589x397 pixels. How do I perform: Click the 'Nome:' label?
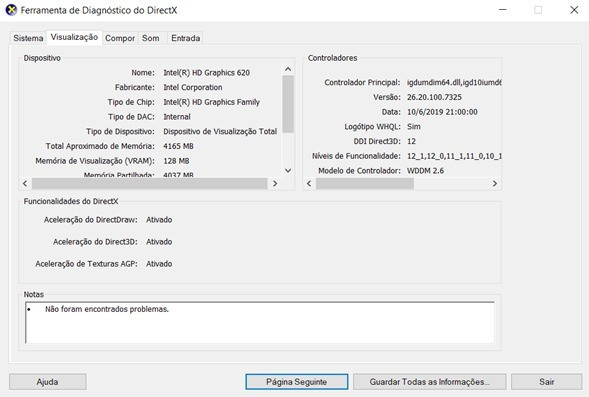point(143,73)
